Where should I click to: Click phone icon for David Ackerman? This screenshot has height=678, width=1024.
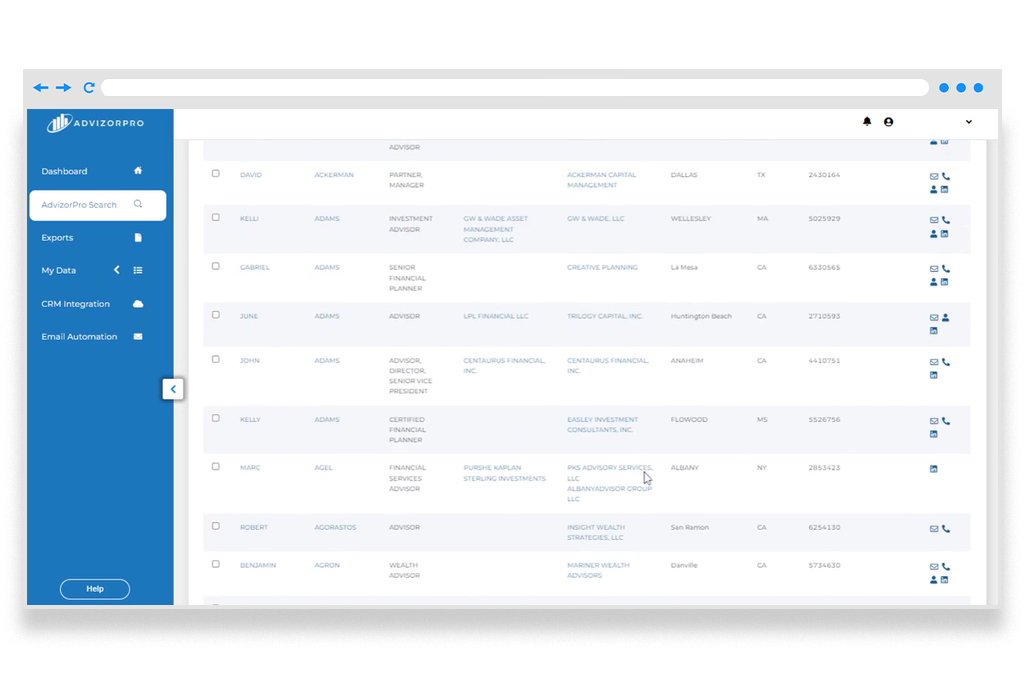pyautogui.click(x=946, y=176)
